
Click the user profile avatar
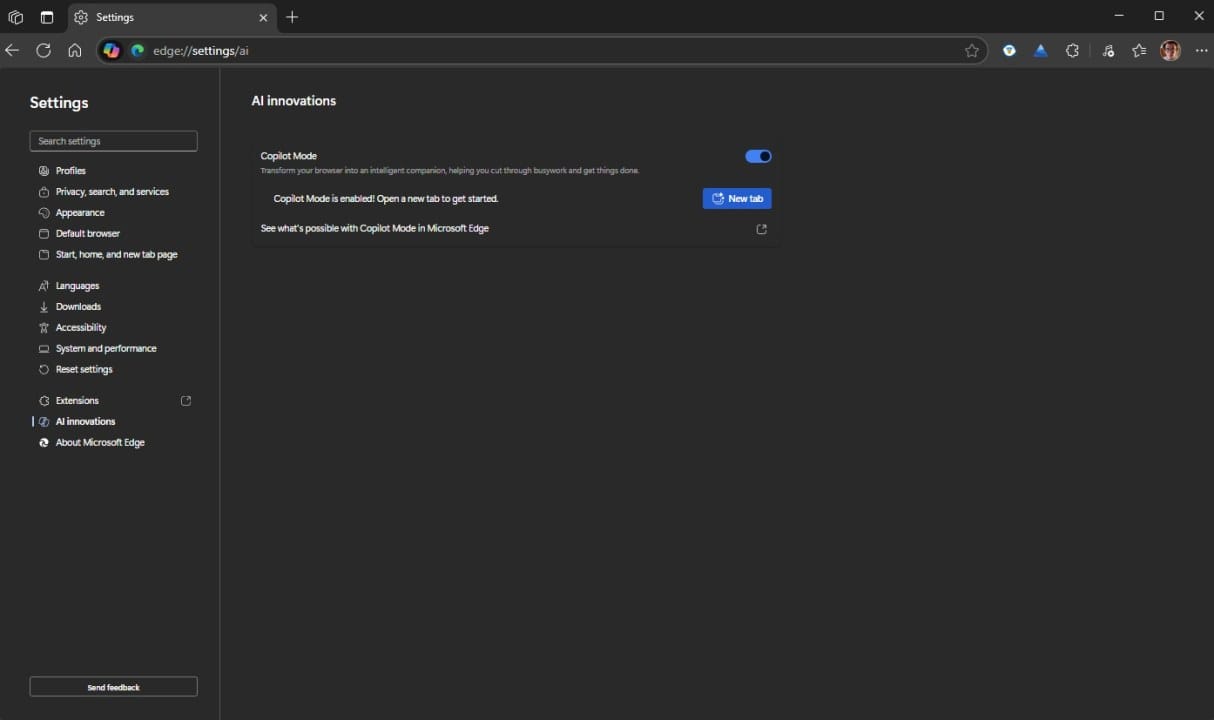pyautogui.click(x=1170, y=51)
